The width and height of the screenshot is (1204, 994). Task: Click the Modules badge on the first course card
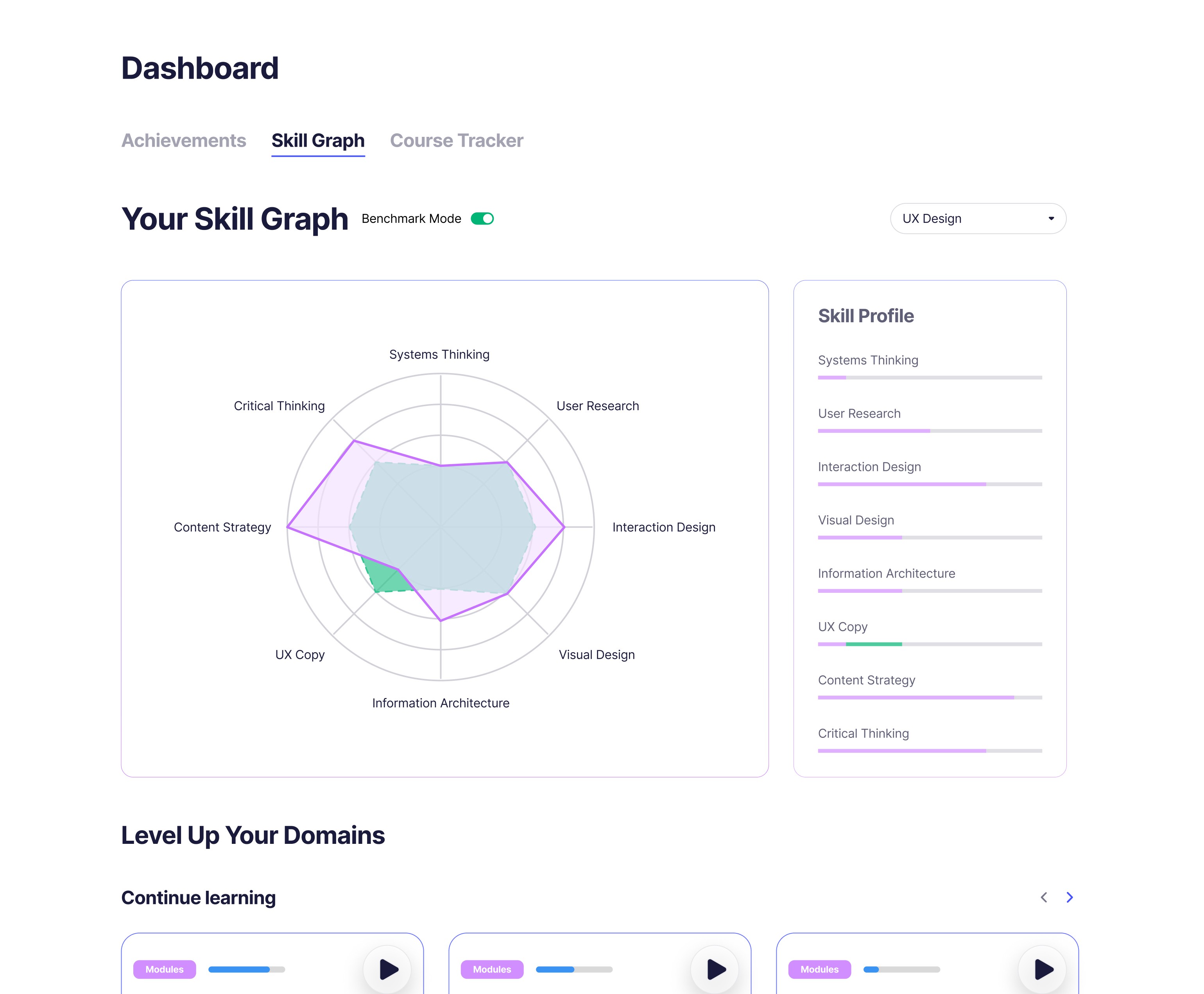[165, 969]
